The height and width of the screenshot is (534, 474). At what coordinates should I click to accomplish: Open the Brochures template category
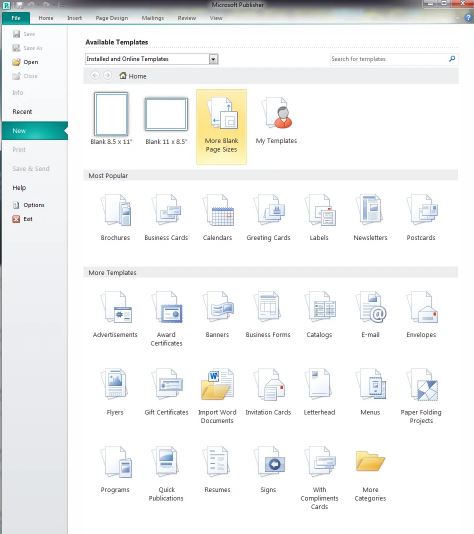tap(115, 217)
